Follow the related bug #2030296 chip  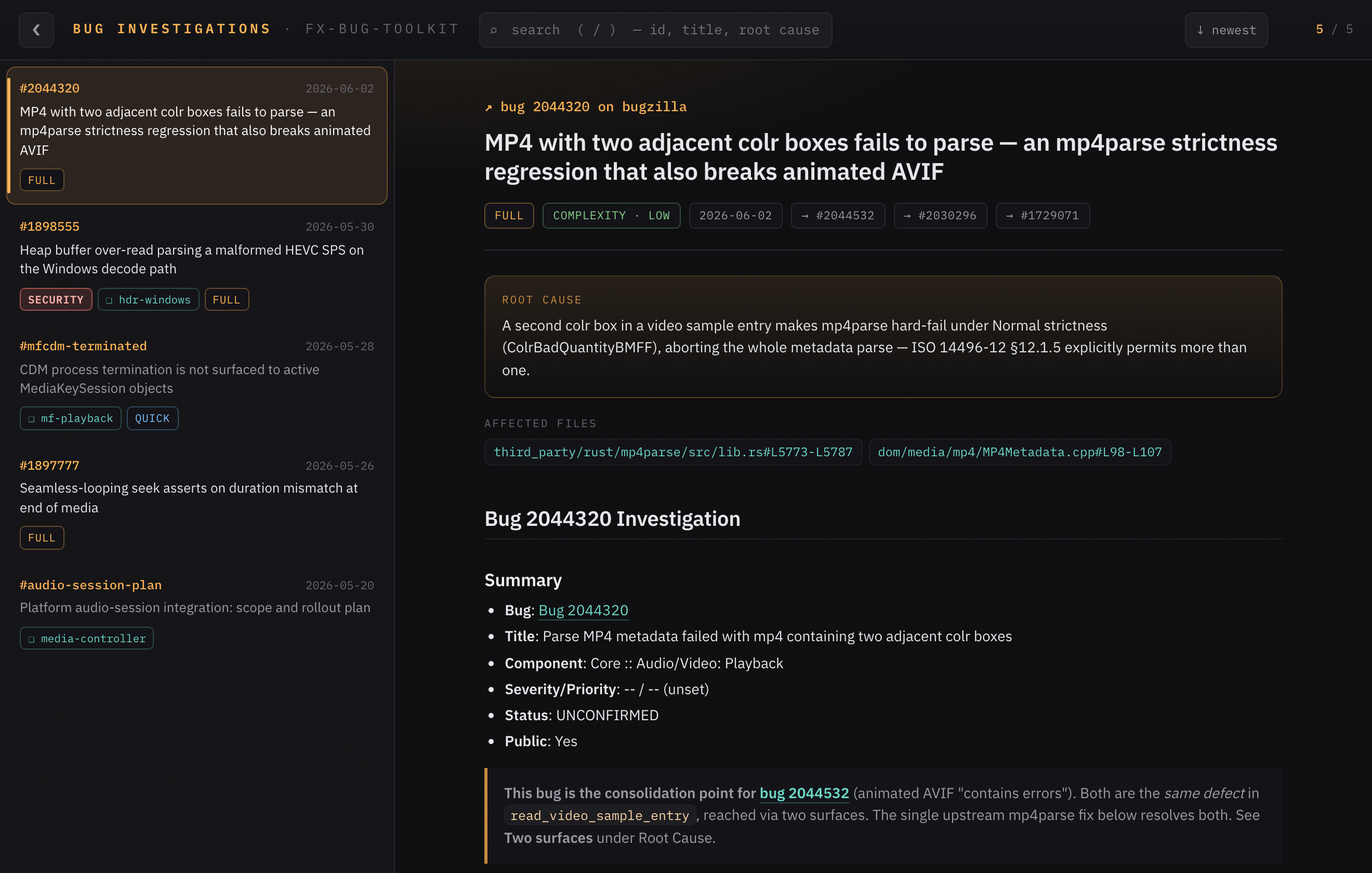[x=940, y=216]
